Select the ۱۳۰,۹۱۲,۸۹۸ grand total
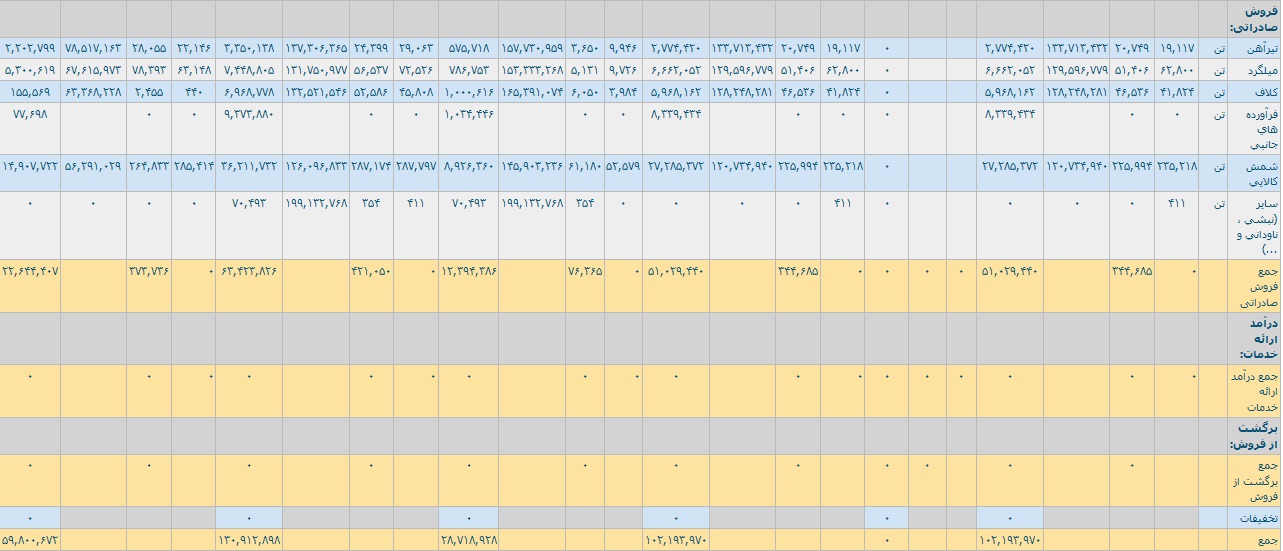 pyautogui.click(x=248, y=540)
